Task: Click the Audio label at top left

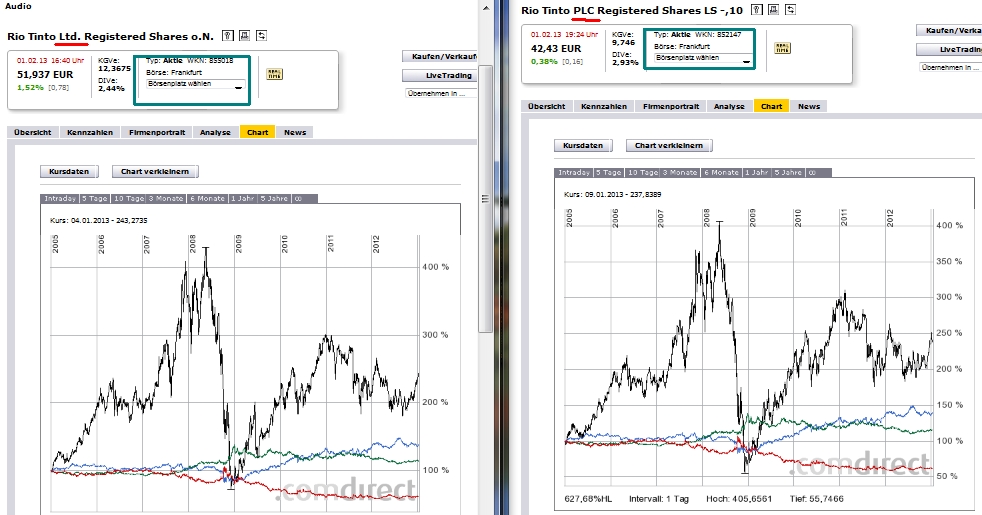Action: click(18, 6)
